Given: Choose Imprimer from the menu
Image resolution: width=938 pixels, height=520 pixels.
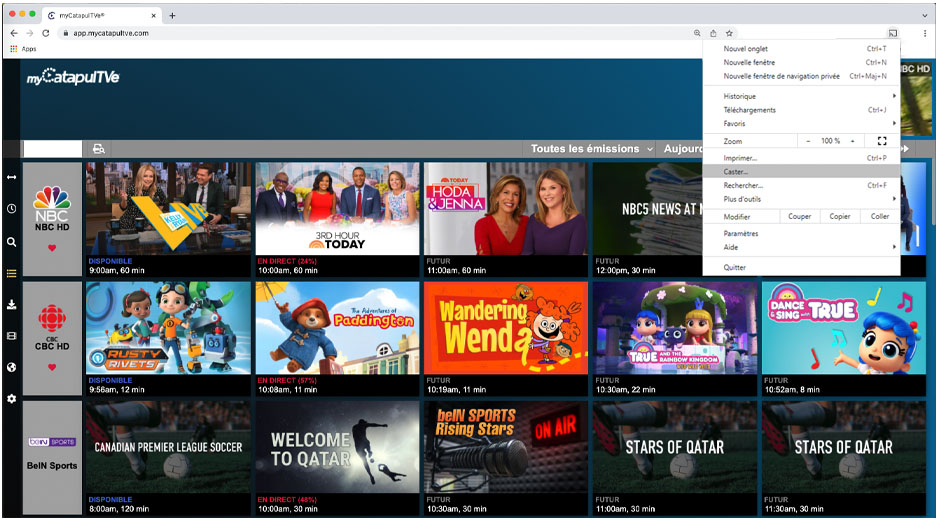Looking at the screenshot, I should coord(802,158).
